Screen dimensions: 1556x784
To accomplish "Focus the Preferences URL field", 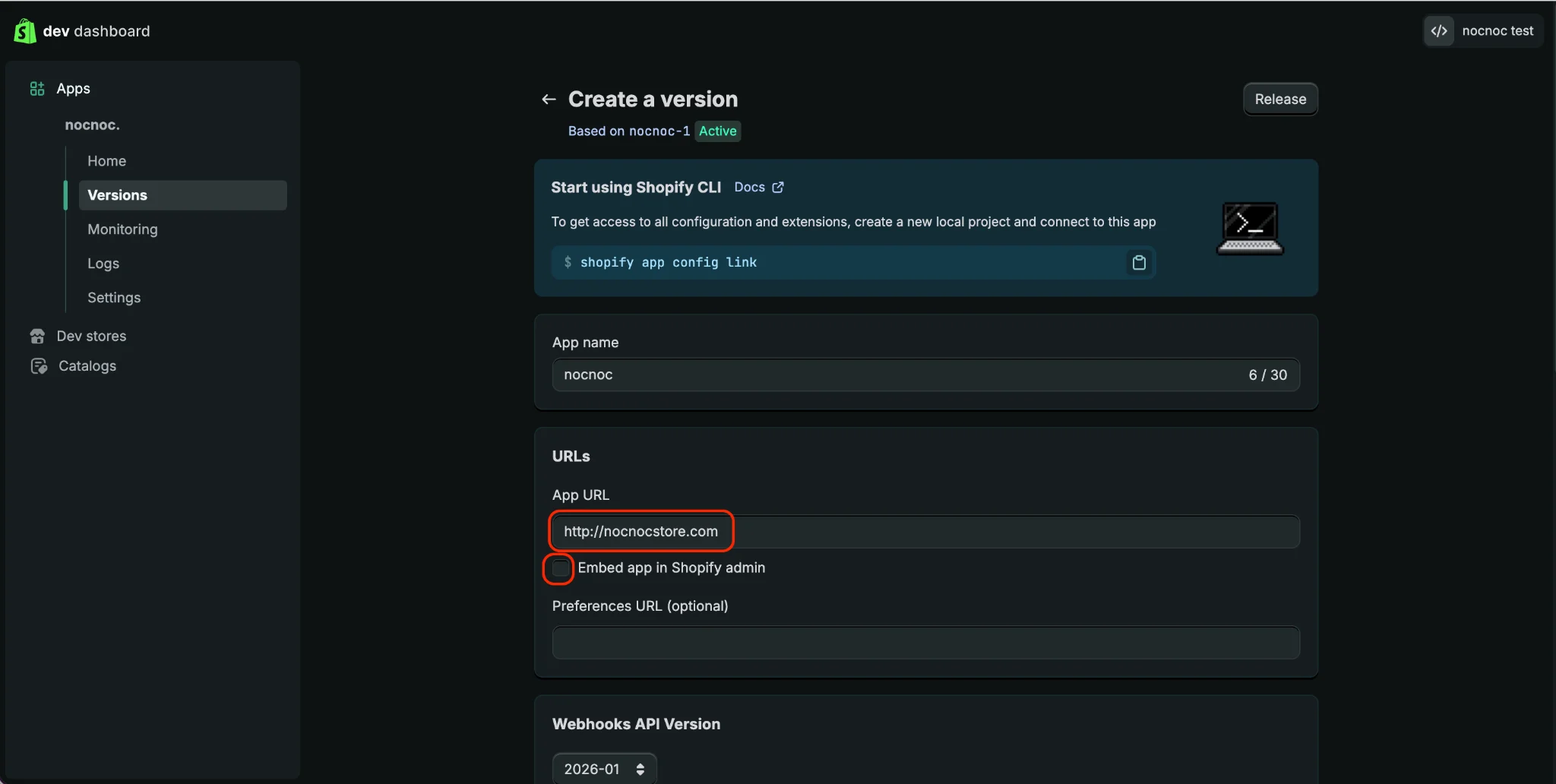I will (925, 643).
